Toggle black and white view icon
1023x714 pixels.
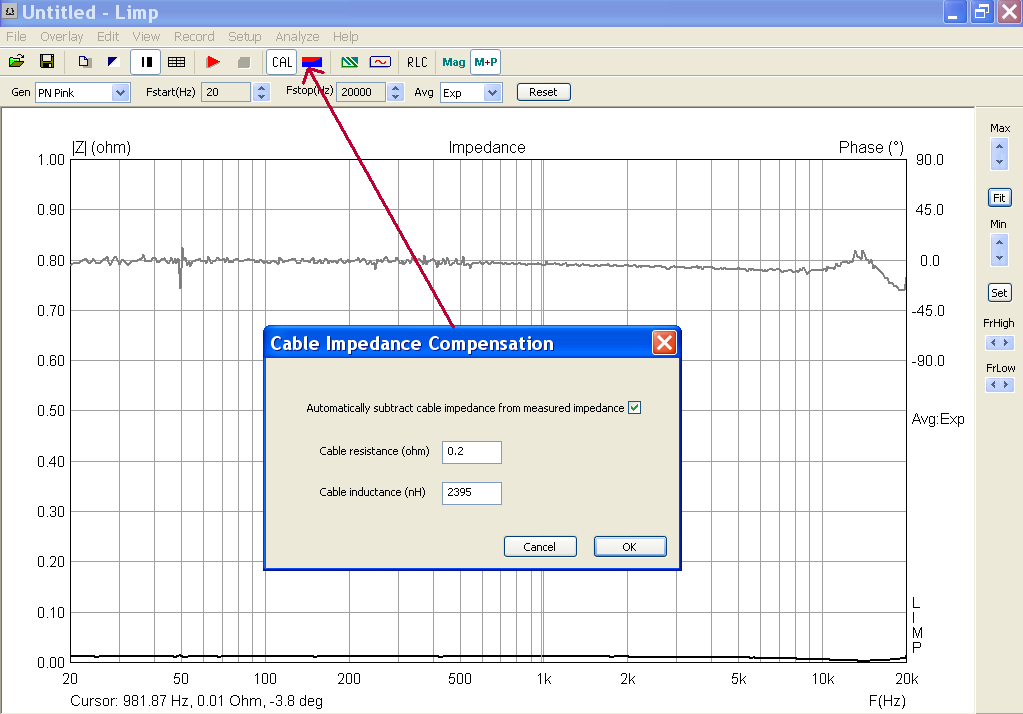(114, 61)
